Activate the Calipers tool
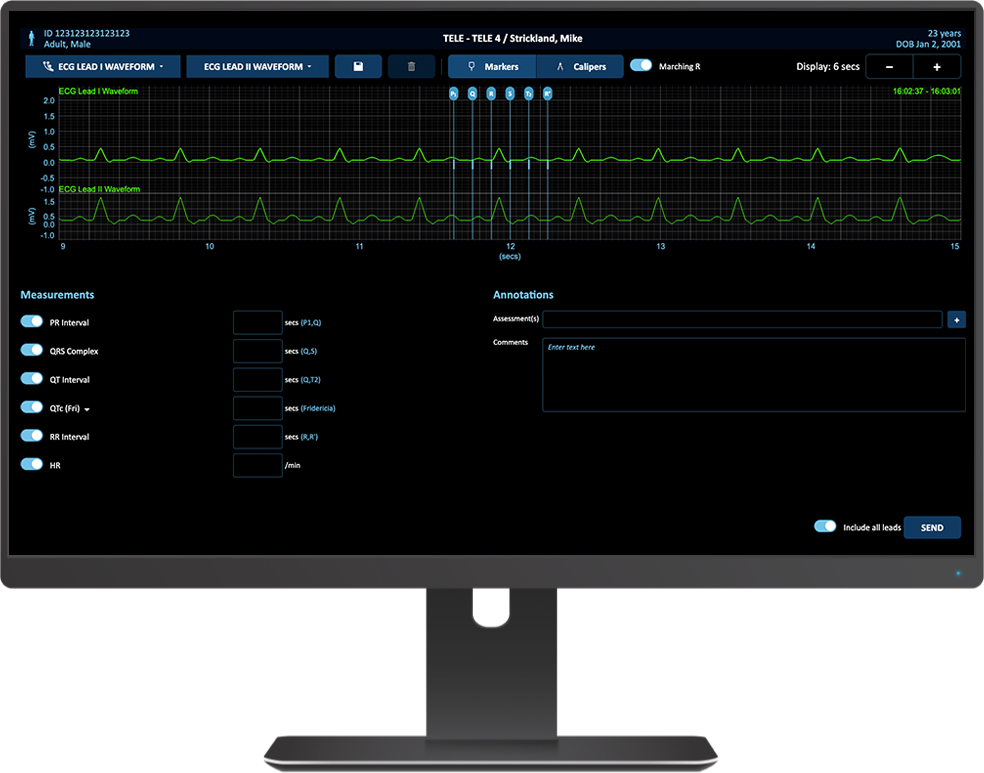This screenshot has height=773, width=984. coord(580,66)
